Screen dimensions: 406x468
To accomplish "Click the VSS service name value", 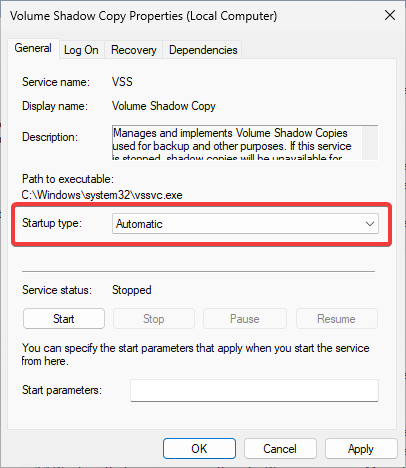I will pos(122,82).
